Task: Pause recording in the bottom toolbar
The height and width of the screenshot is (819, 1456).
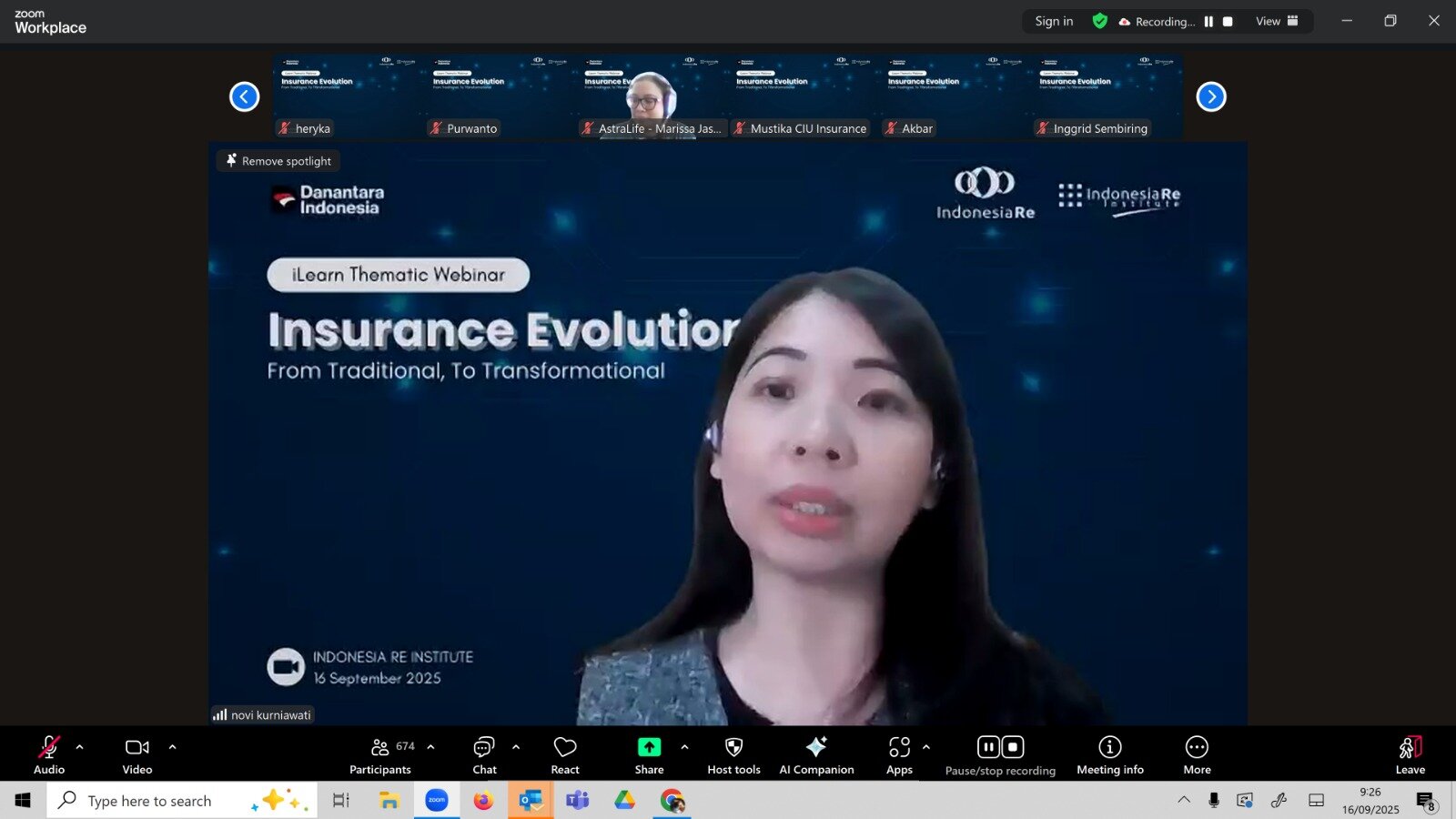Action: 988,747
